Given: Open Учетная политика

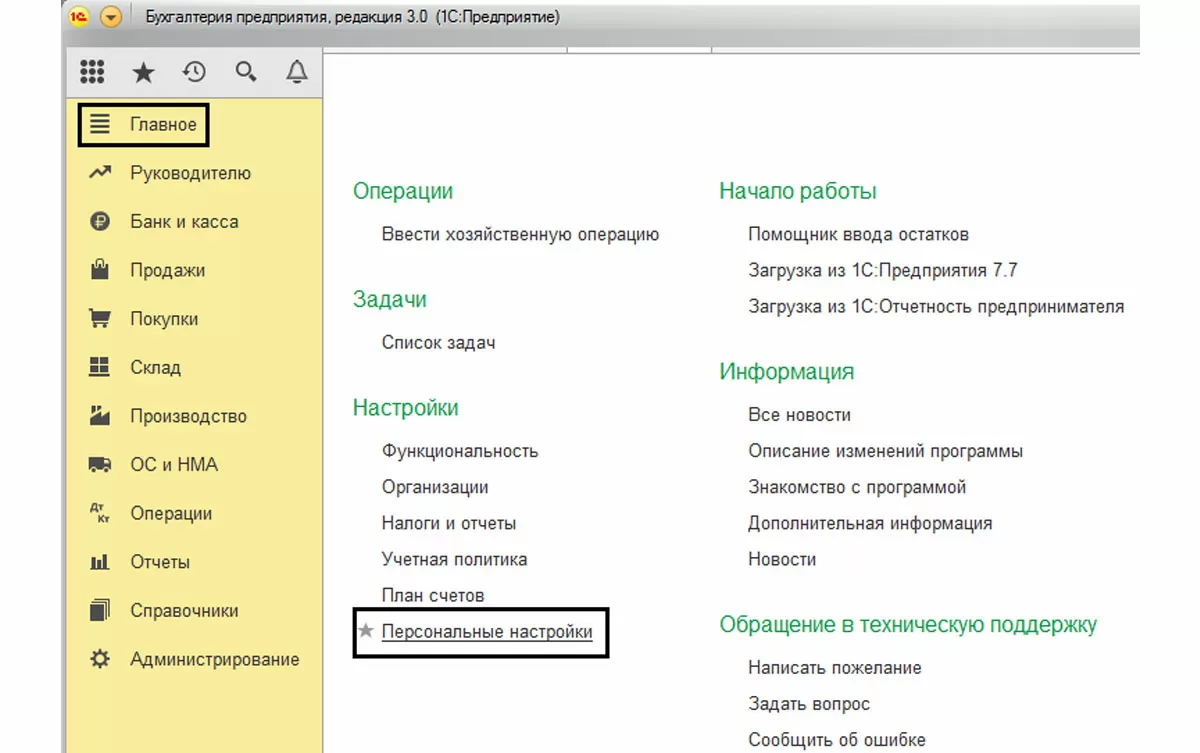Looking at the screenshot, I should pos(454,559).
